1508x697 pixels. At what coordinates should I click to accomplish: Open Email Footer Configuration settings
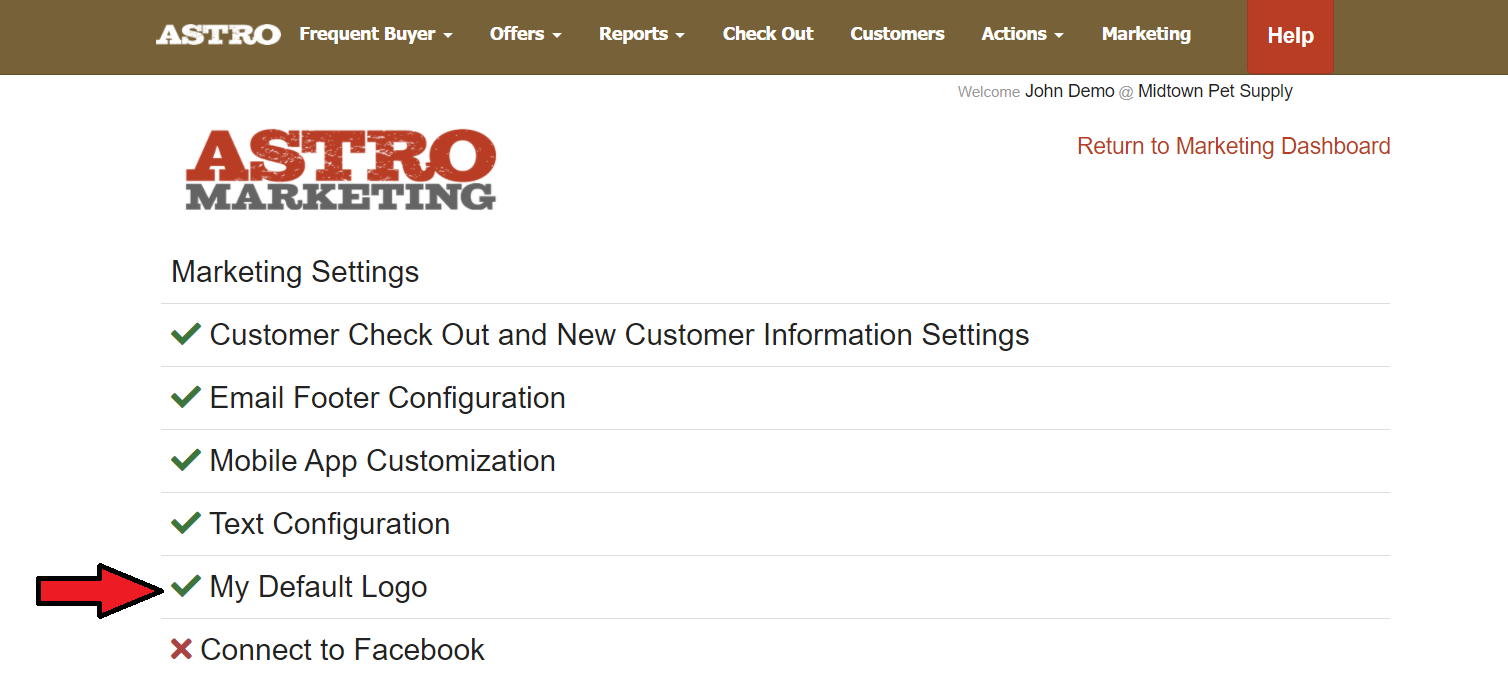pos(387,397)
